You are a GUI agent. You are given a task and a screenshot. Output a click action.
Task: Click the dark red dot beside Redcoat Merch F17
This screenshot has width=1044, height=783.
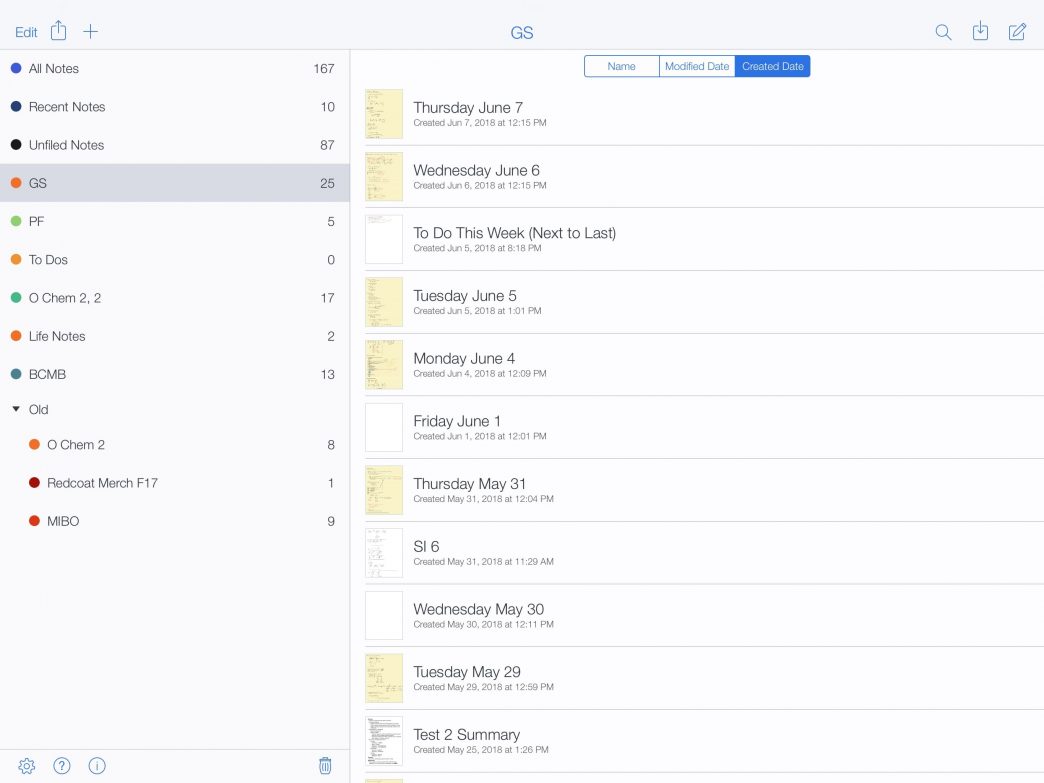(35, 483)
